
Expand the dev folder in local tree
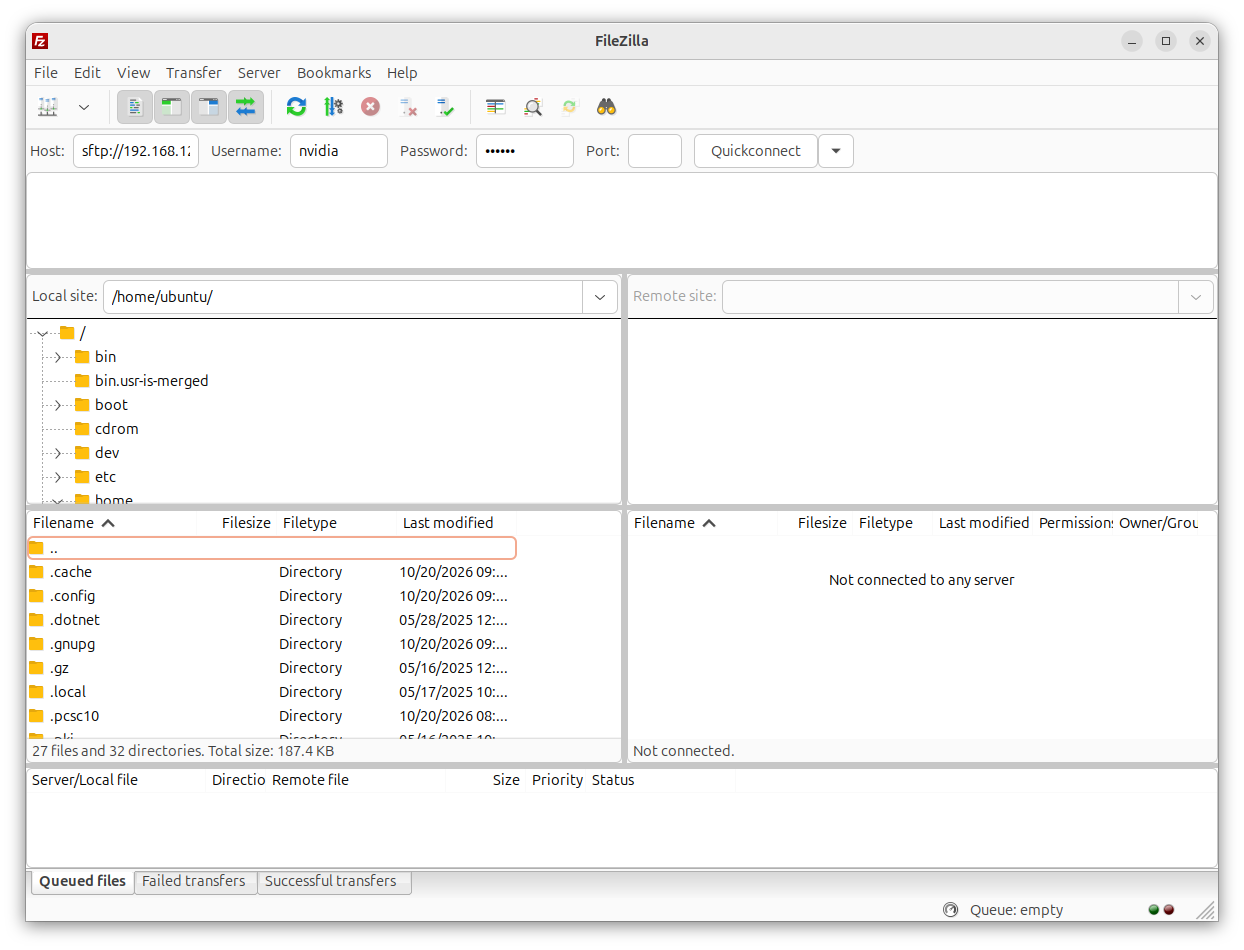click(58, 453)
